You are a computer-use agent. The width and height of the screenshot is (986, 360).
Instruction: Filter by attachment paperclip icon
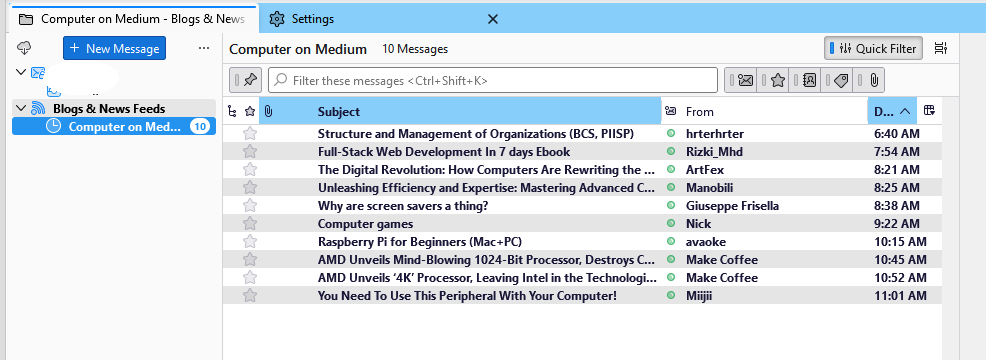[x=869, y=80]
